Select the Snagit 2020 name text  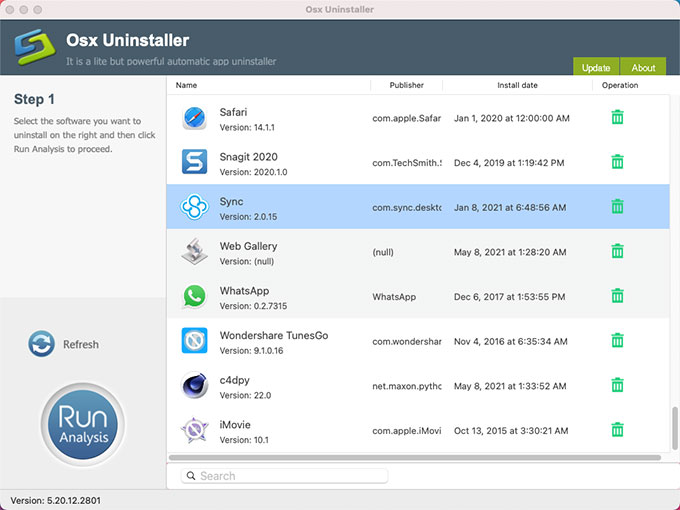248,157
